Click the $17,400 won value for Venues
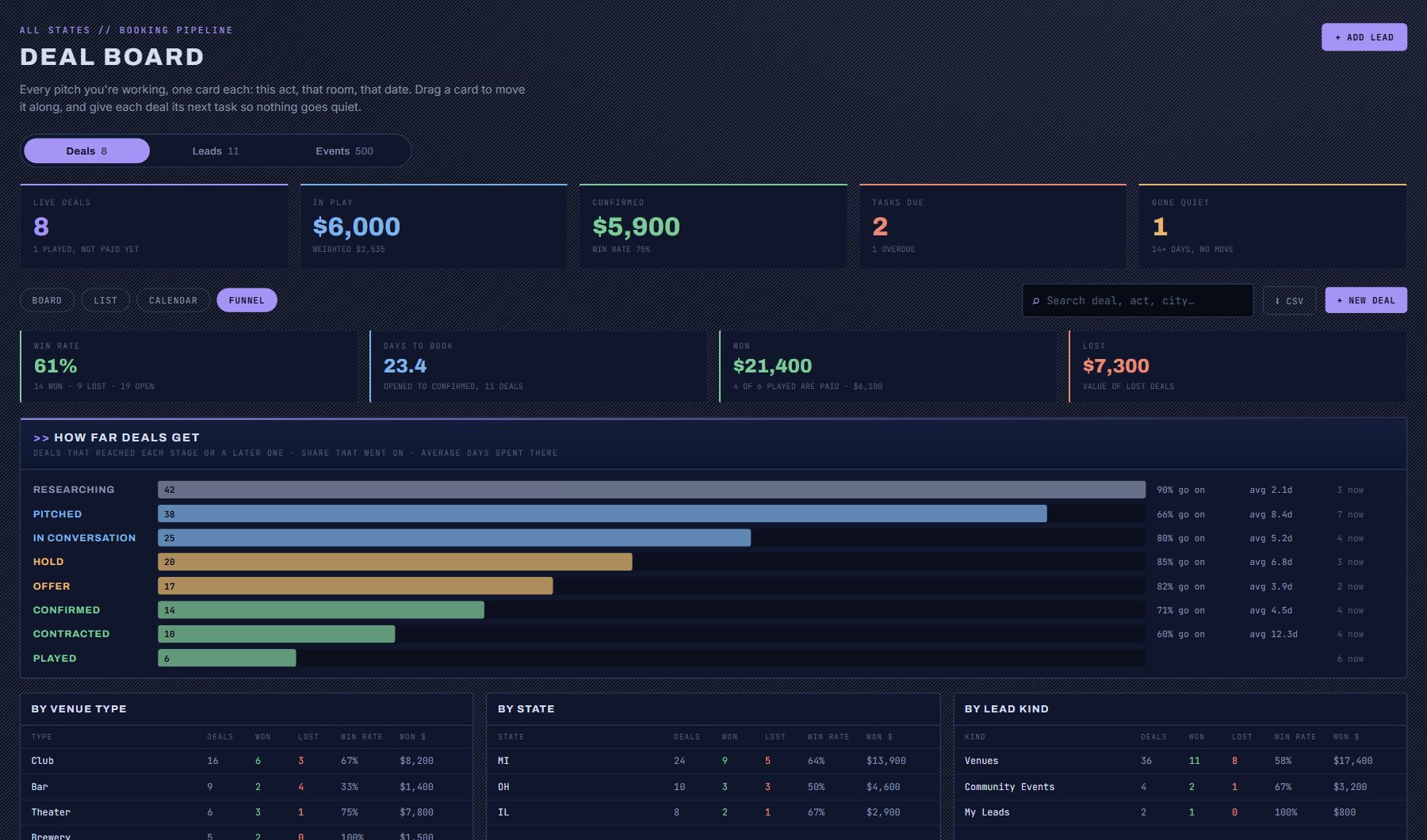The image size is (1427, 840). 1352,761
